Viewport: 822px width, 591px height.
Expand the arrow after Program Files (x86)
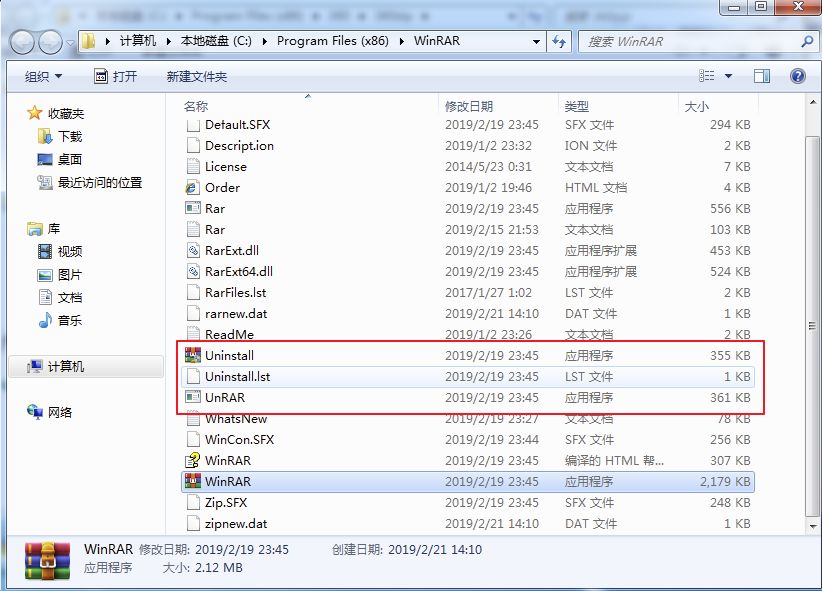pyautogui.click(x=402, y=41)
